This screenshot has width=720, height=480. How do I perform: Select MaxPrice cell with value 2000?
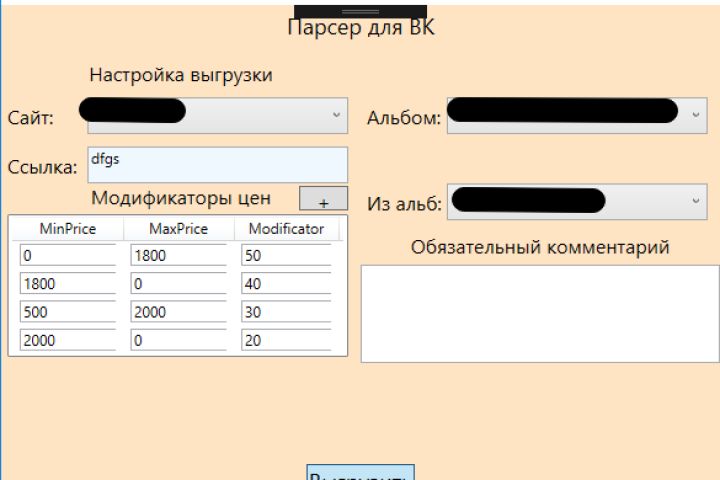pyautogui.click(x=179, y=312)
